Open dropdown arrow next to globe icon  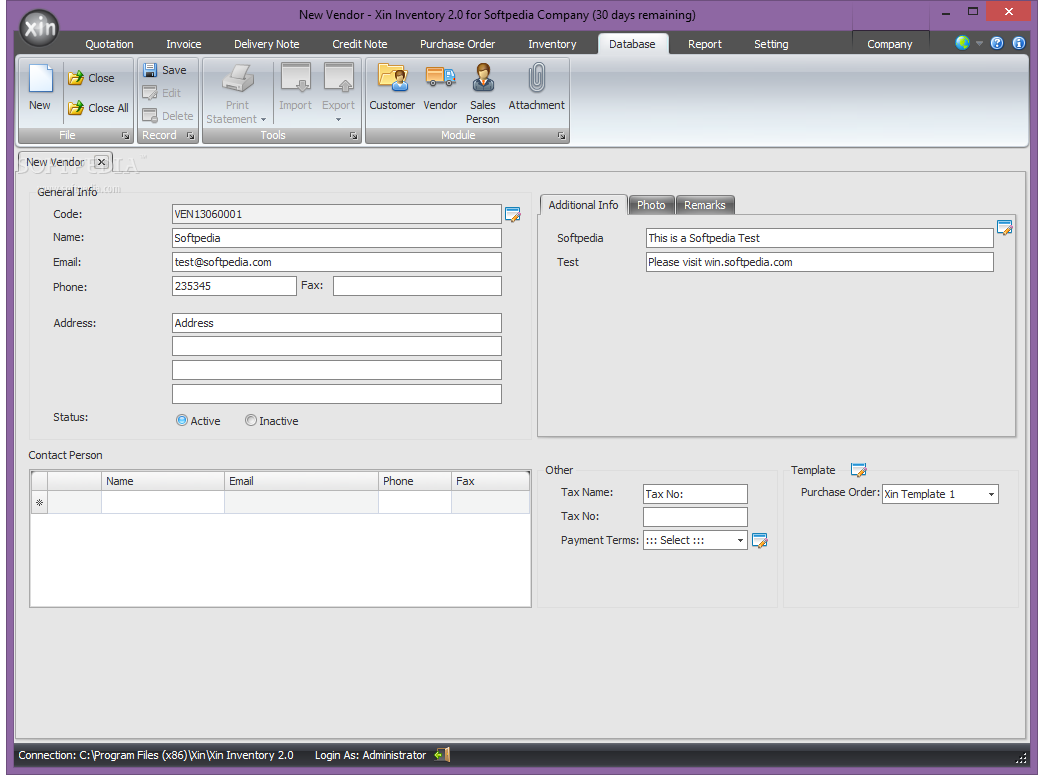point(979,44)
